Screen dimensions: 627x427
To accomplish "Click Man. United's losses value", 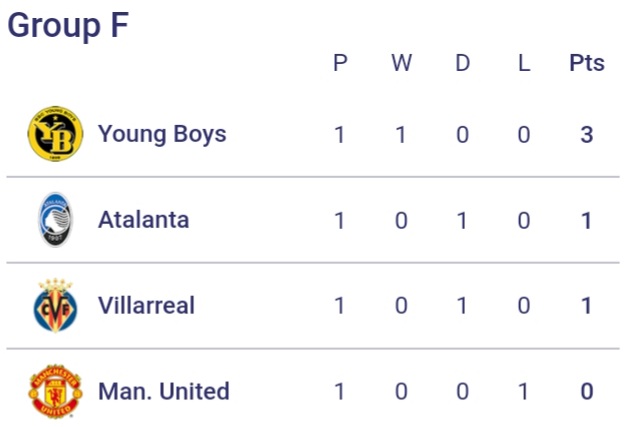I will click(523, 391).
